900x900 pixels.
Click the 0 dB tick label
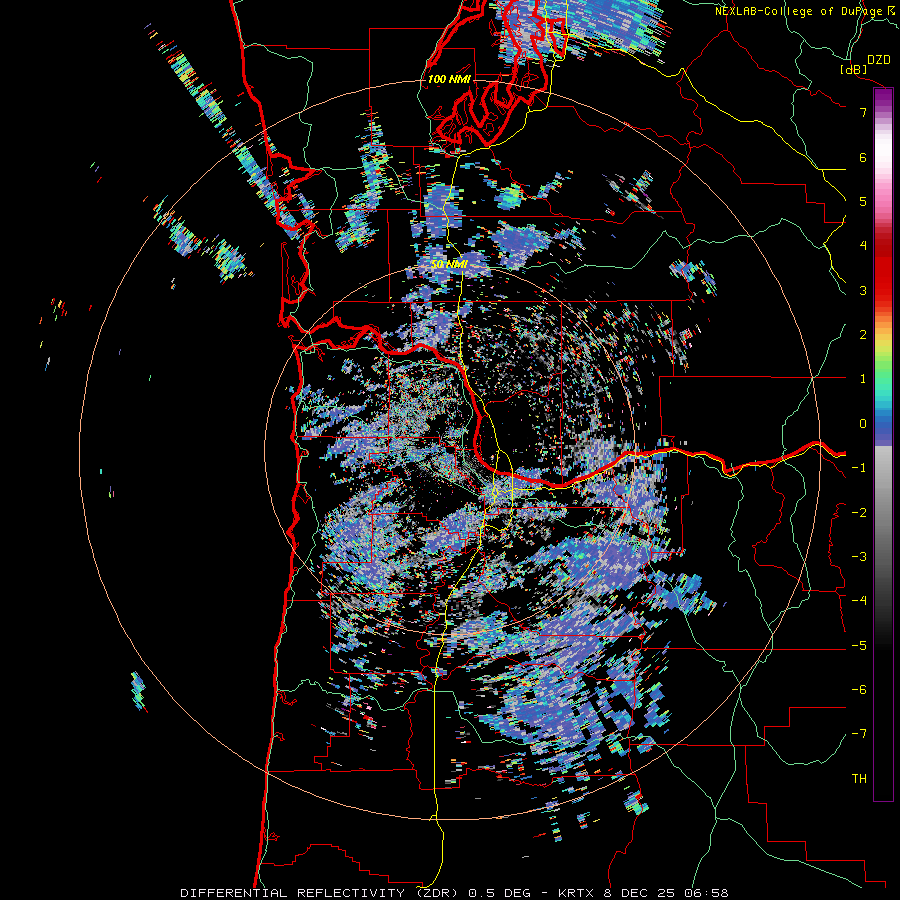coord(863,424)
